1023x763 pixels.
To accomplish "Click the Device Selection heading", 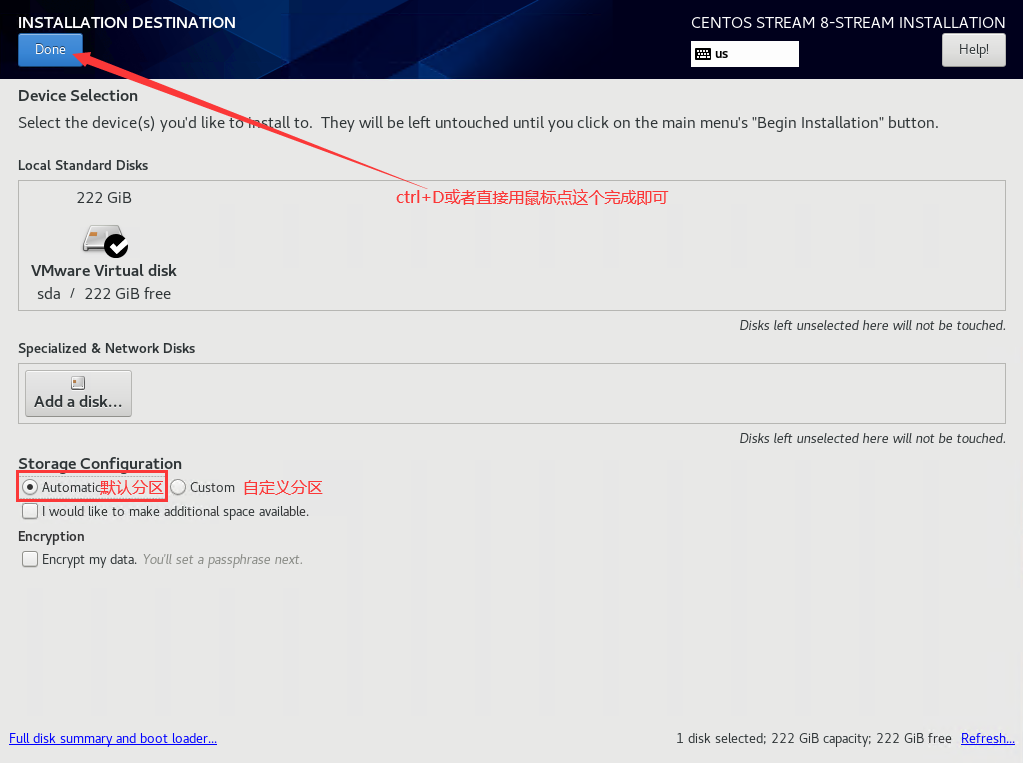I will (x=78, y=95).
